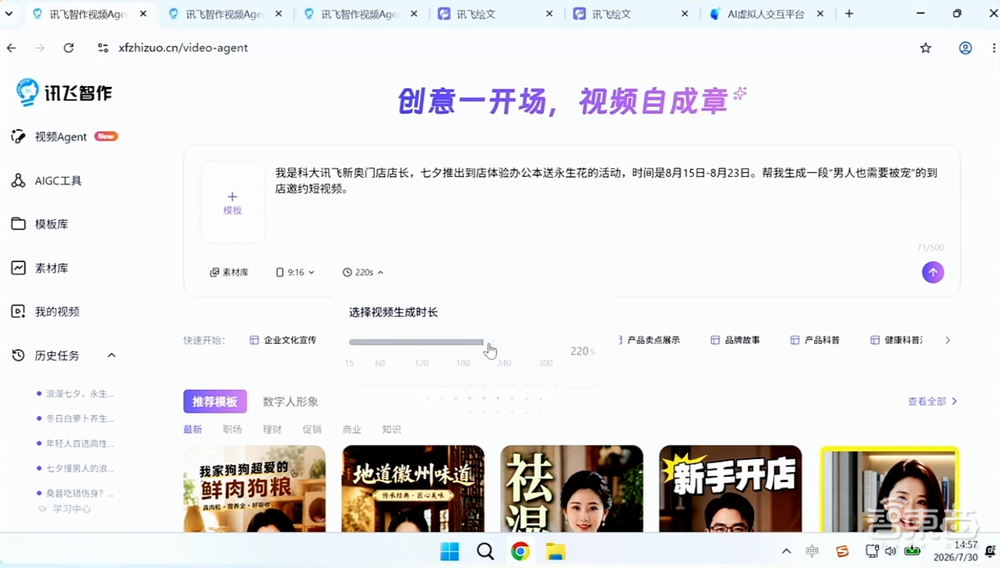Open the Chrome profile menu
This screenshot has width=1000, height=568.
pos(965,48)
